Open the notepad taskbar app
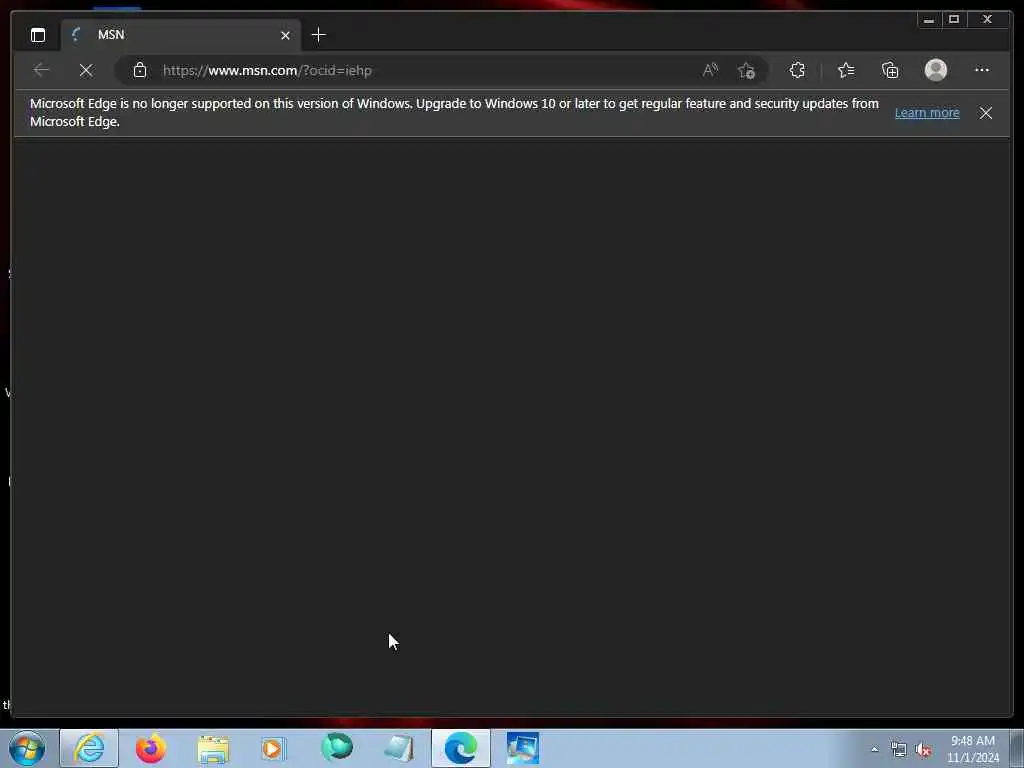This screenshot has width=1024, height=768. [x=398, y=748]
